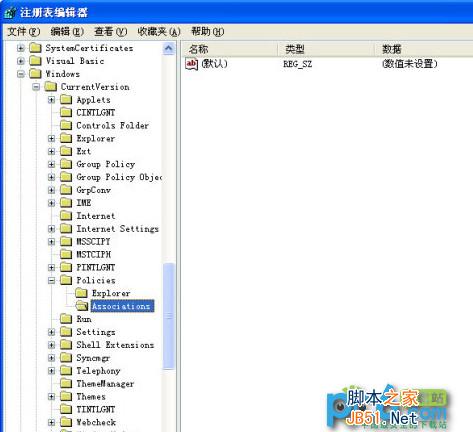Open the 查看 menu
Screen dimensions: 473x432
click(x=110, y=32)
